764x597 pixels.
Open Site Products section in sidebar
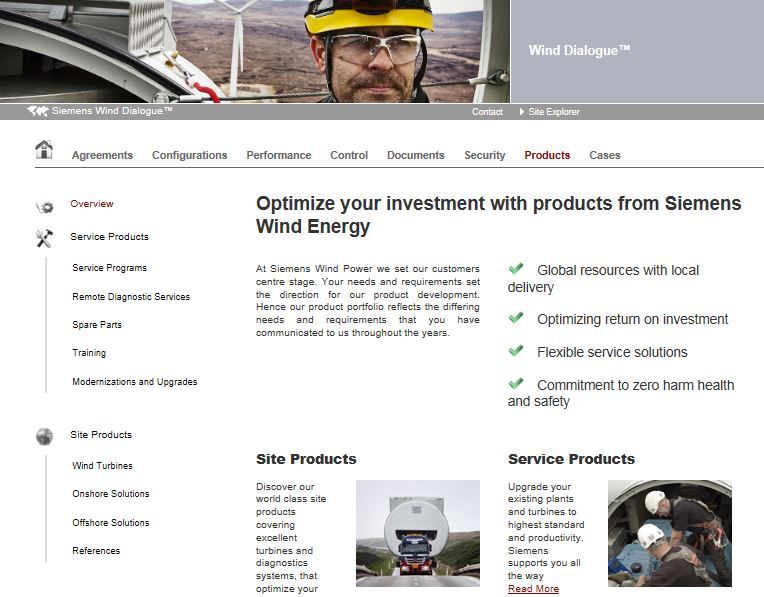click(x=101, y=435)
